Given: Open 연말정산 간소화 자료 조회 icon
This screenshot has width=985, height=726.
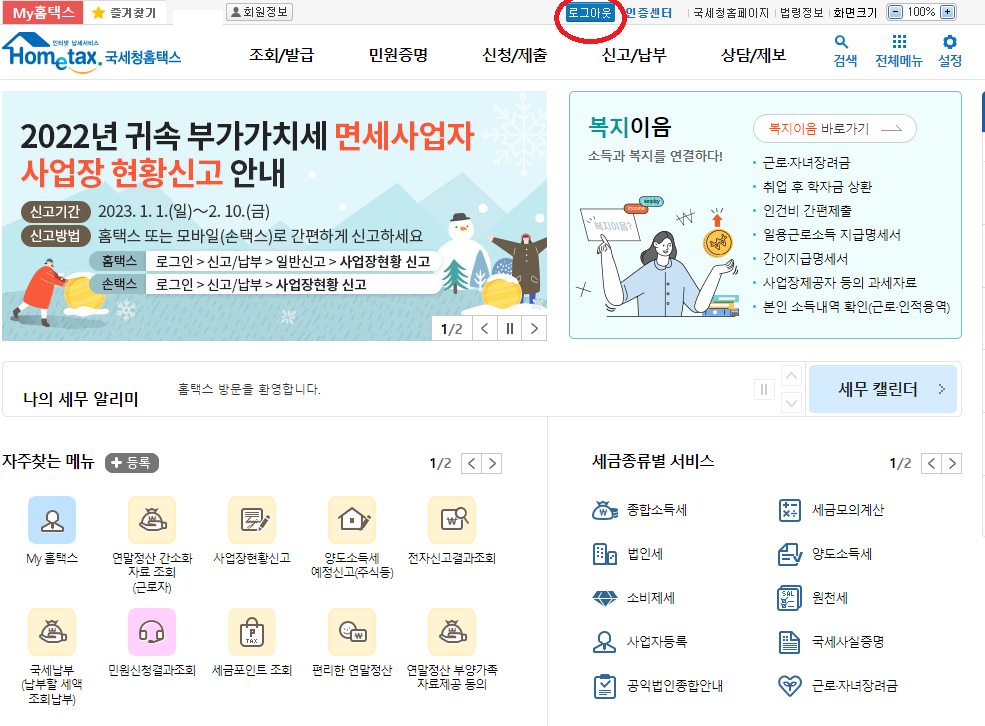Looking at the screenshot, I should point(152,520).
